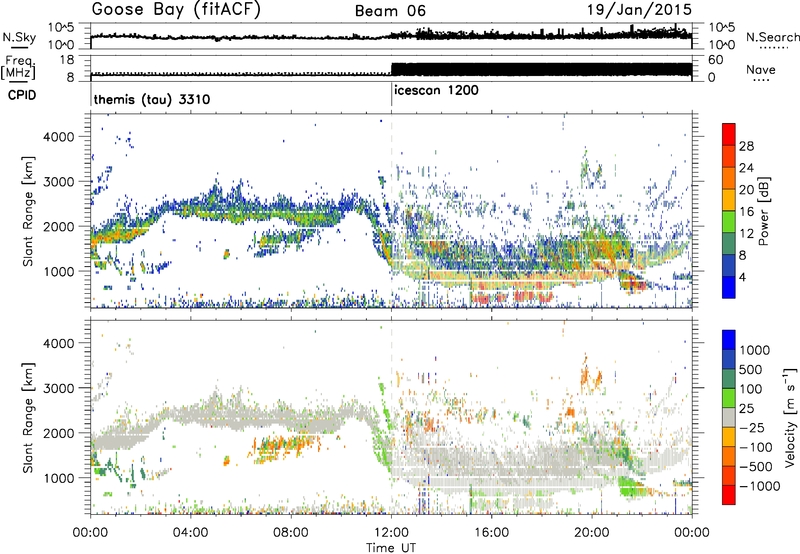Click the 'CPID' row label
The height and width of the screenshot is (554, 800).
pyautogui.click(x=22, y=95)
